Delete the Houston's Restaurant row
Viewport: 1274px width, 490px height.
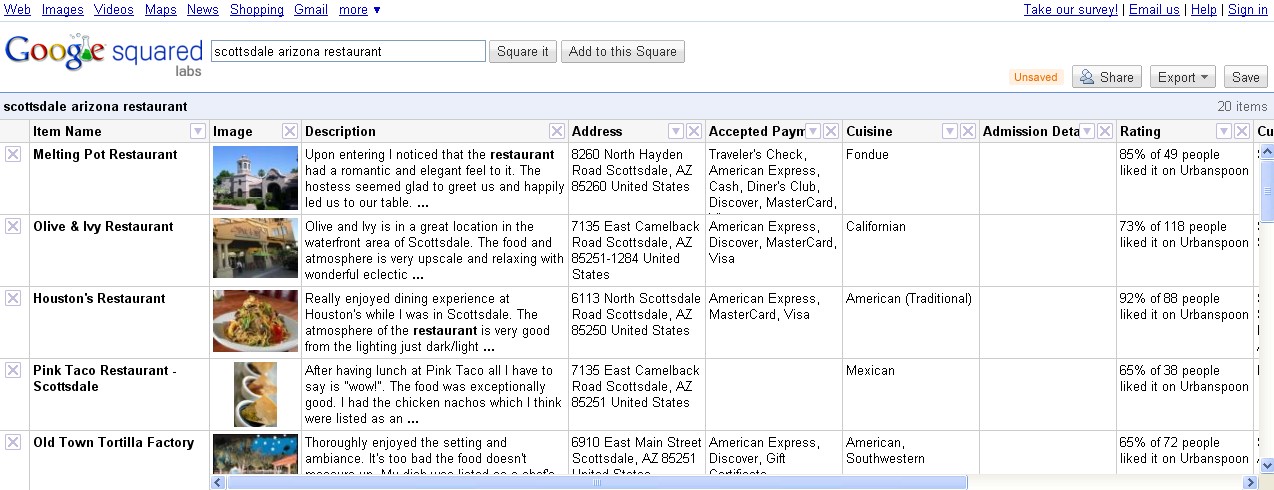pos(13,298)
